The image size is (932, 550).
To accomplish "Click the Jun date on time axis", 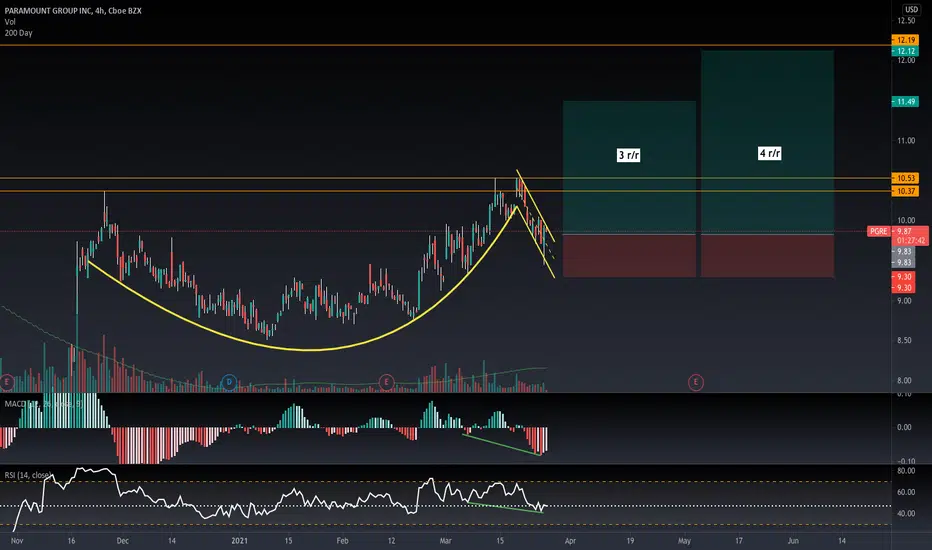I will [793, 541].
